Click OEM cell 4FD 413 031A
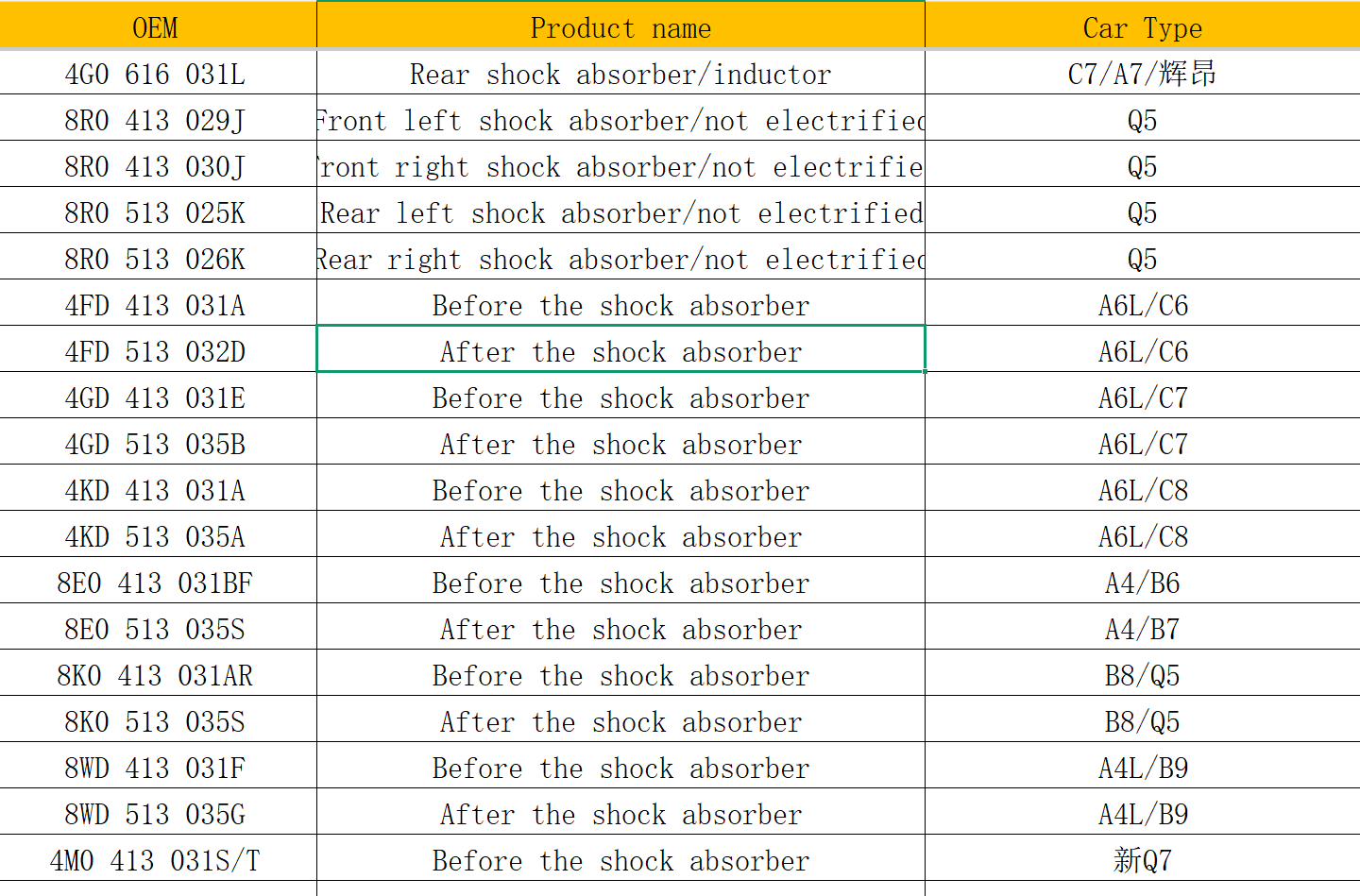 pyautogui.click(x=156, y=305)
